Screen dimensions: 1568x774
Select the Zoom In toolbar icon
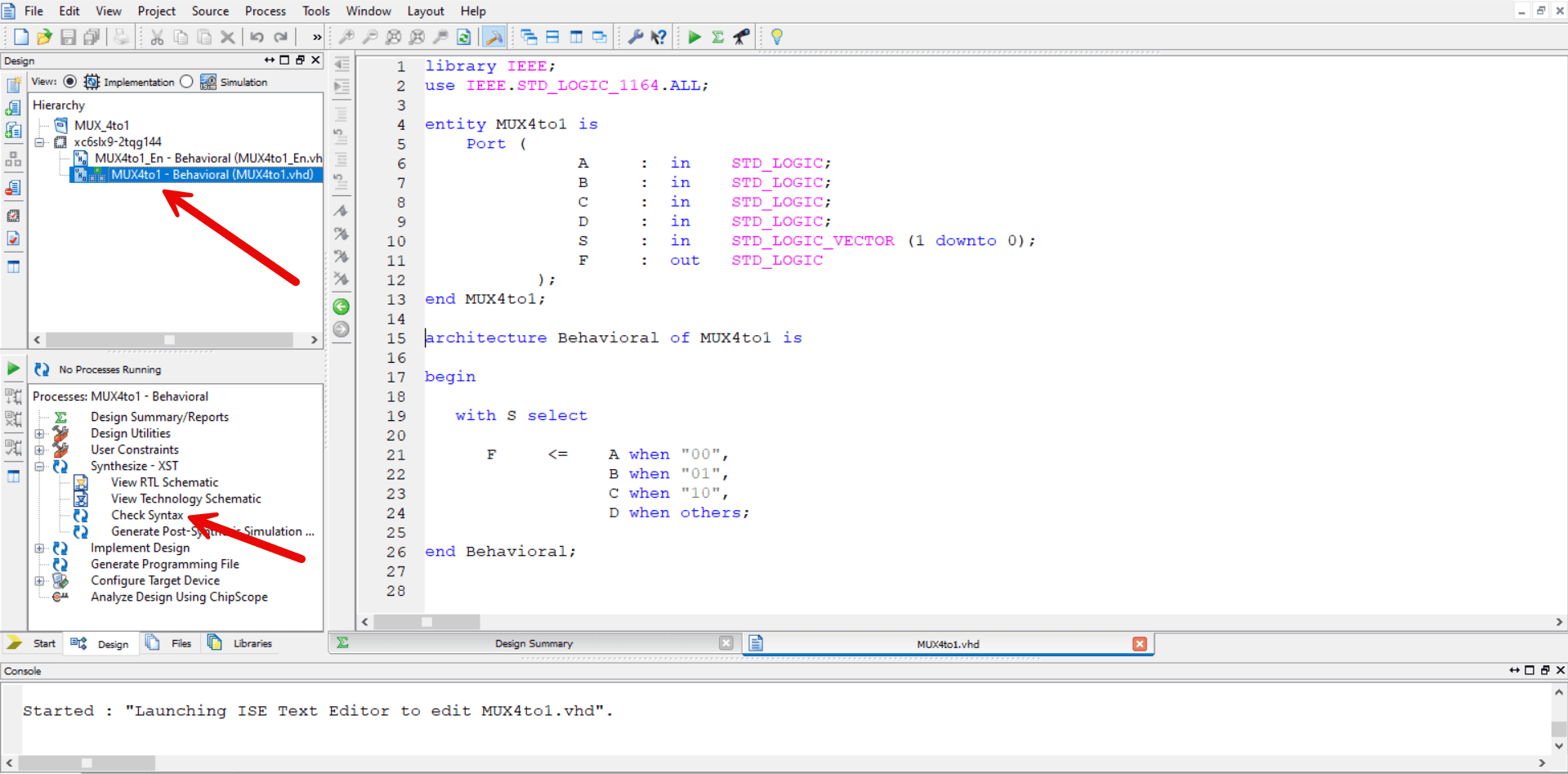click(346, 37)
